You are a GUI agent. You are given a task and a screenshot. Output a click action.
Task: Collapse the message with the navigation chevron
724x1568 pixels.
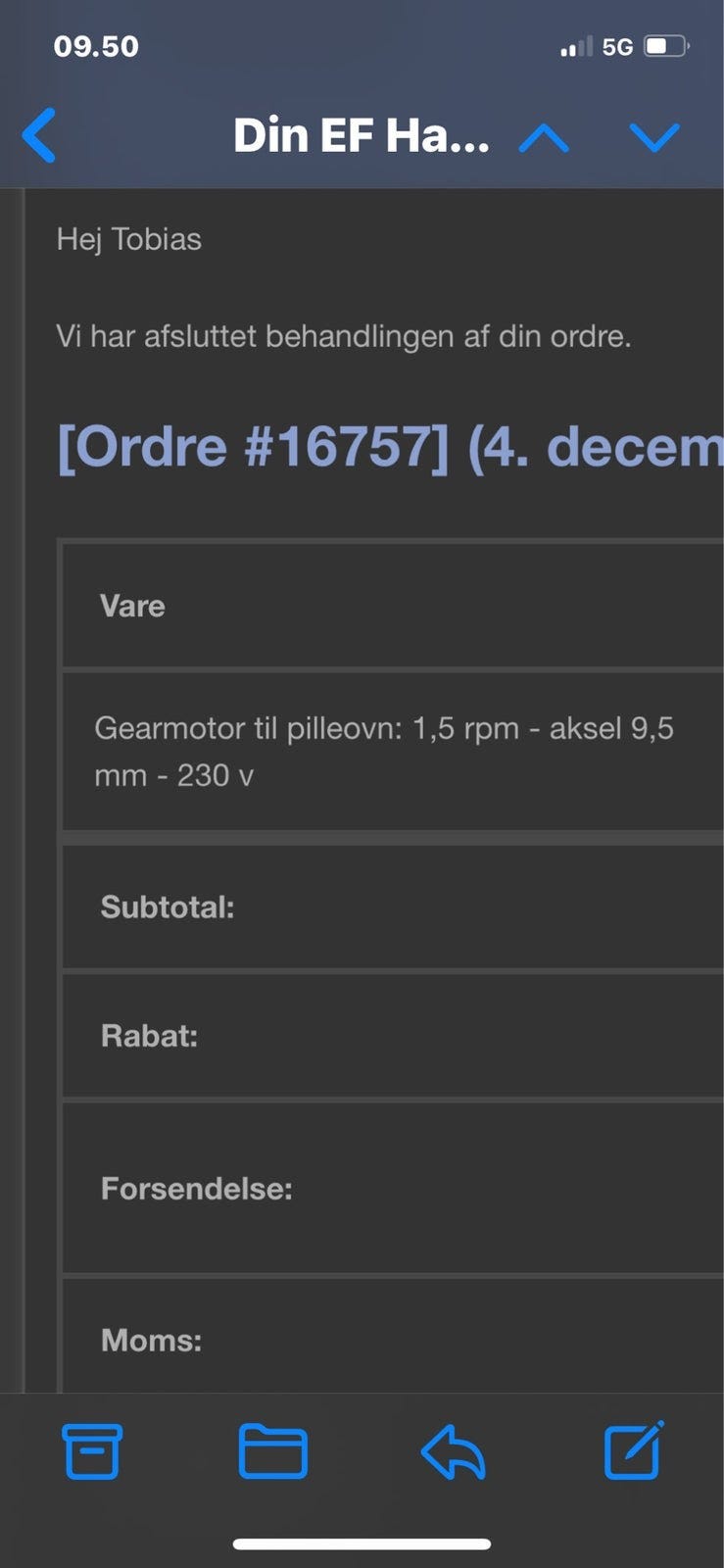coord(546,138)
